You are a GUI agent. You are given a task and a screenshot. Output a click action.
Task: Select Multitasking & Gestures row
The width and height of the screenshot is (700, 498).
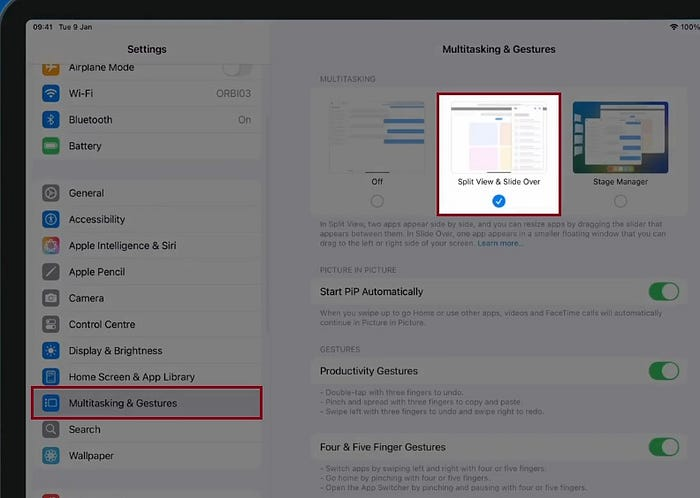click(147, 403)
